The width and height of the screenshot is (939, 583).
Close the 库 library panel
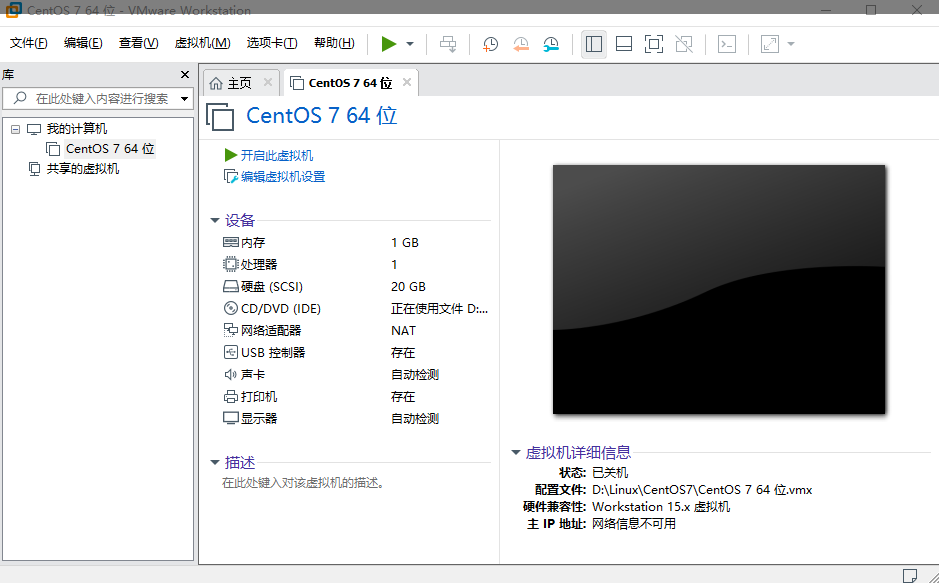pos(185,75)
